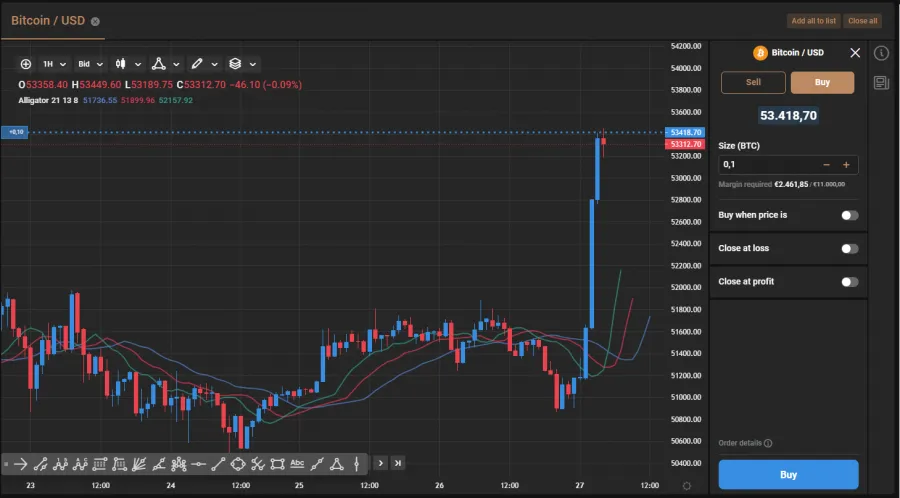Click the 53418.70 price axis label
Image resolution: width=900 pixels, height=498 pixels.
[x=684, y=133]
